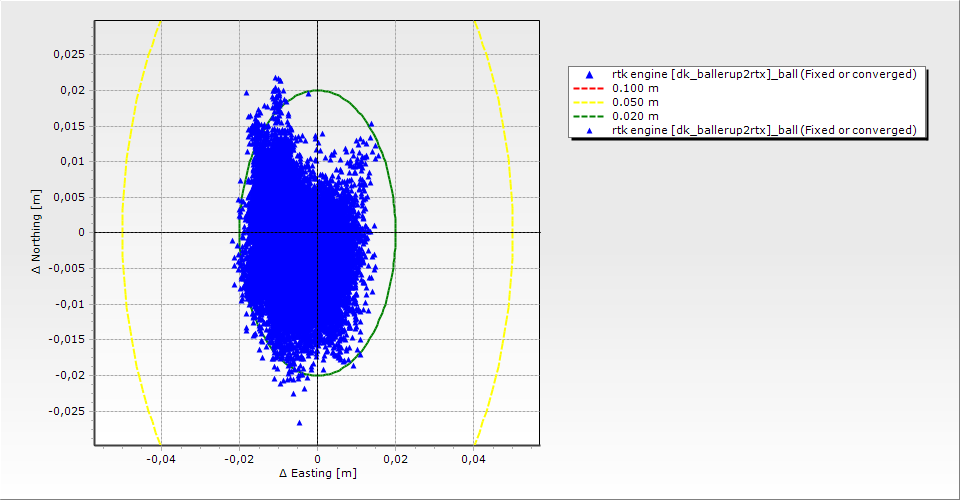
Task: Click the yellow dashed line legend swatch
Action: (x=588, y=103)
